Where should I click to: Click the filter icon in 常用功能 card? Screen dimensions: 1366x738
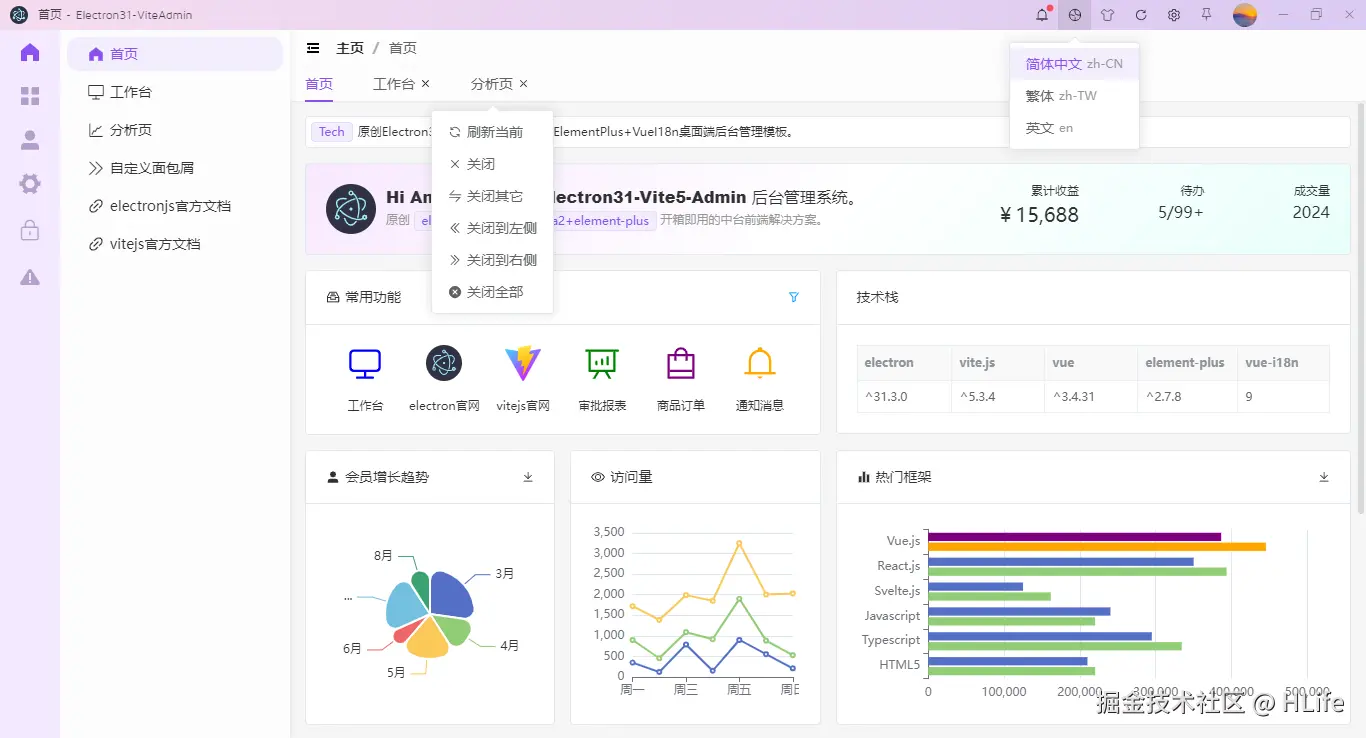[794, 297]
